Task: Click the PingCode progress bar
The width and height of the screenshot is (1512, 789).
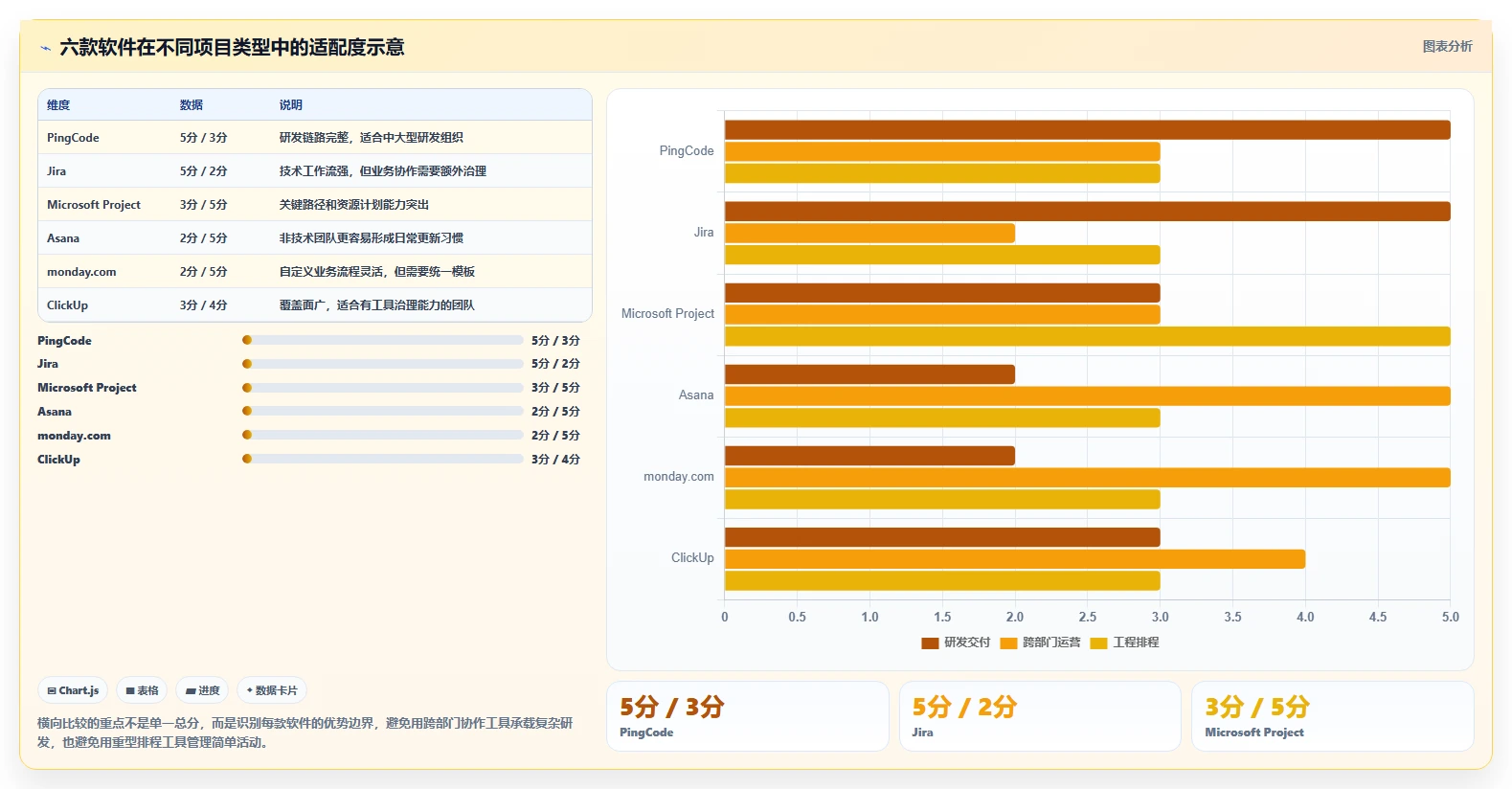Action: (x=383, y=340)
